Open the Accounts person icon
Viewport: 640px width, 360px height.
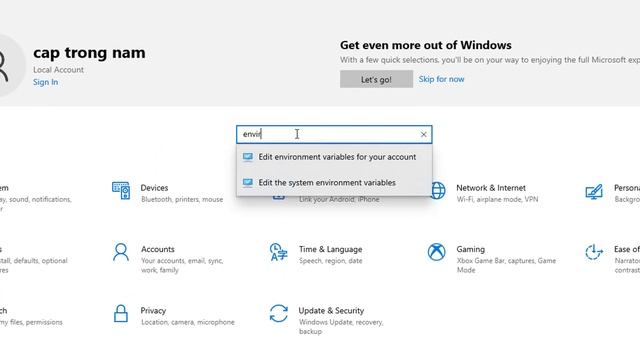(121, 252)
